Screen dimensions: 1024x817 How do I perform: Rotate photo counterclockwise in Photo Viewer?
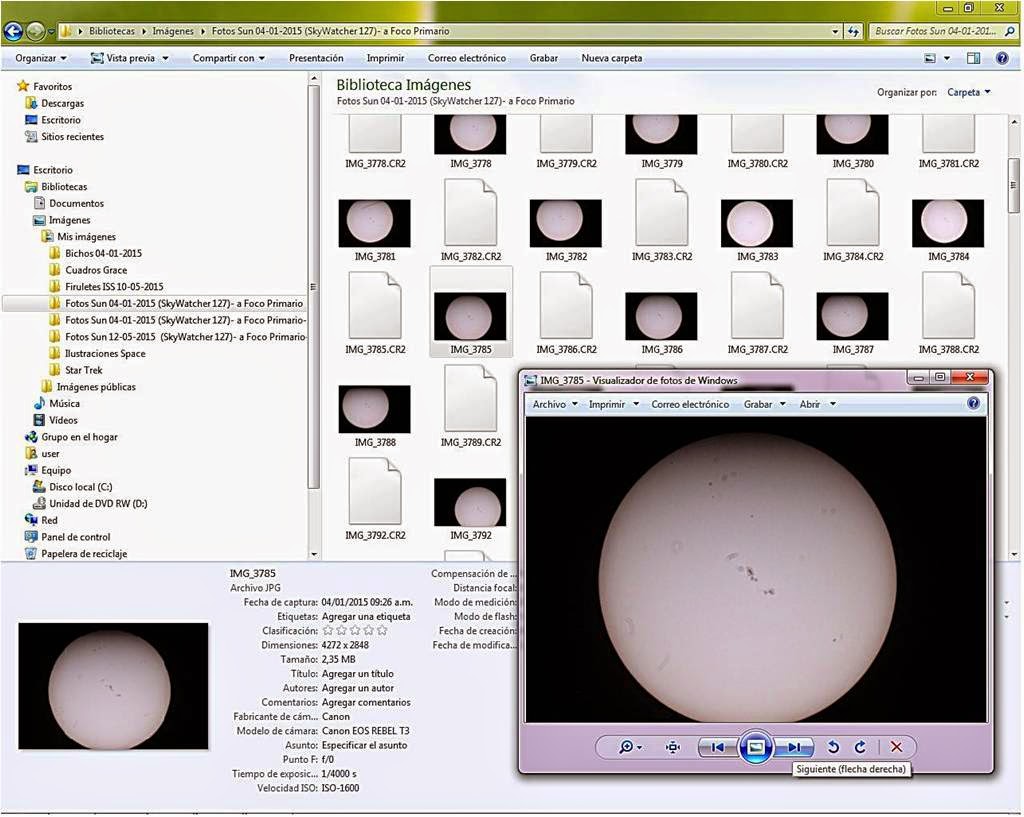click(833, 747)
